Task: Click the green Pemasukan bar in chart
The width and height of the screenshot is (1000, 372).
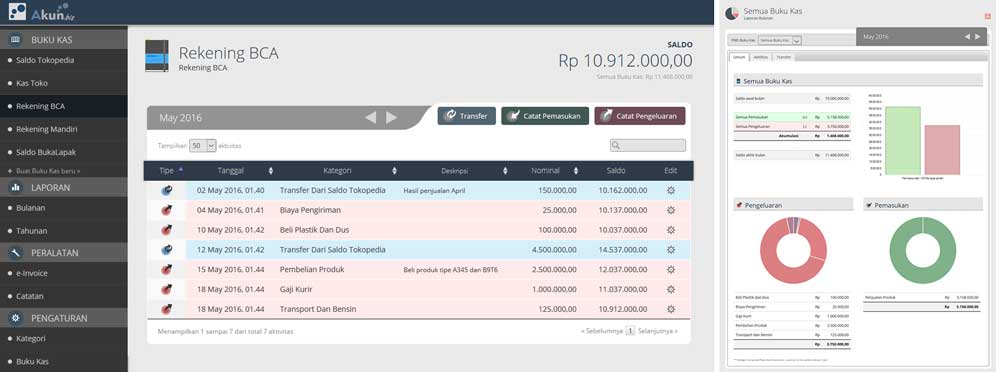Action: (x=902, y=141)
